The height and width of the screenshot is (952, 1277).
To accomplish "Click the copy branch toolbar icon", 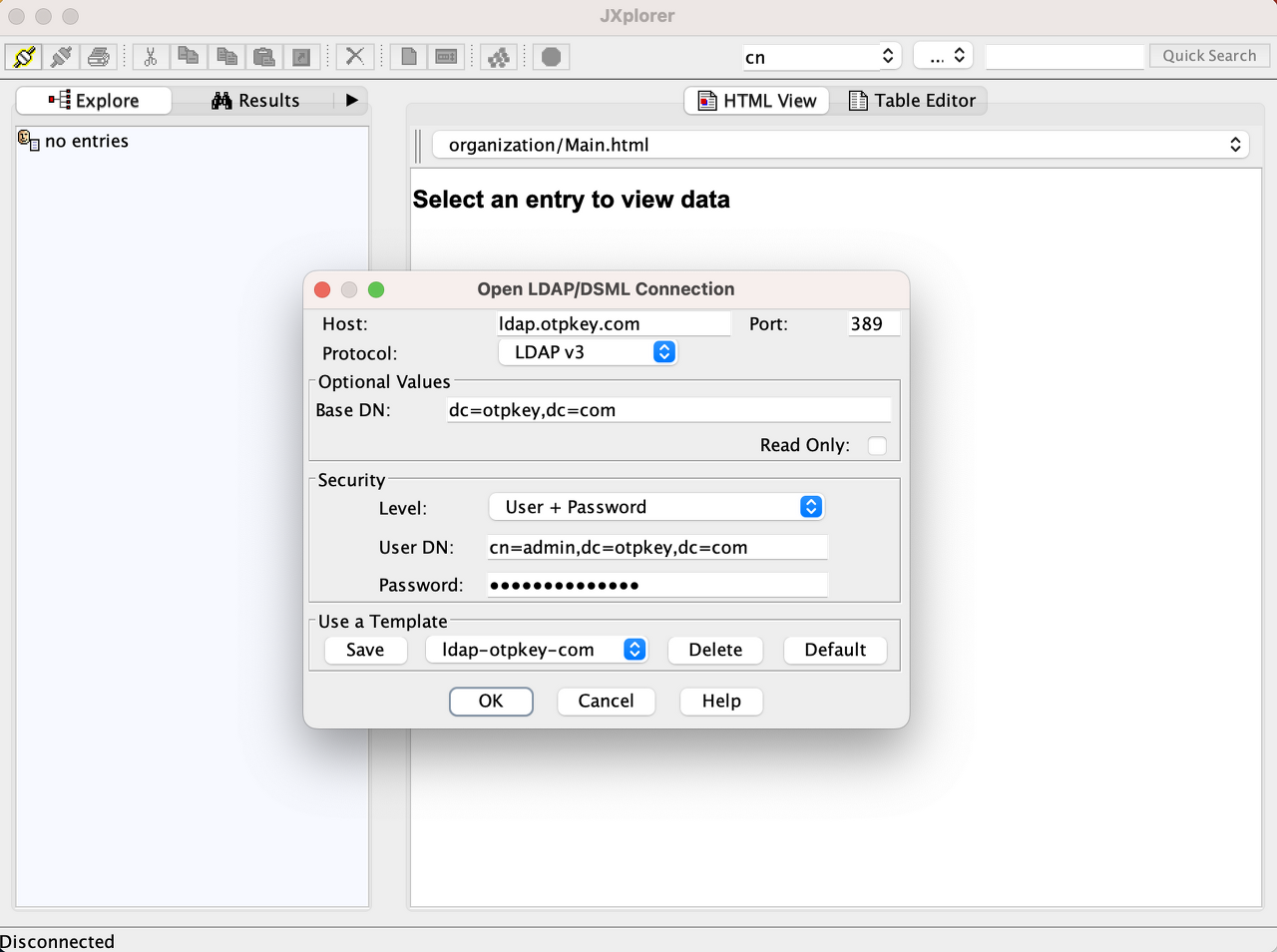I will point(188,57).
